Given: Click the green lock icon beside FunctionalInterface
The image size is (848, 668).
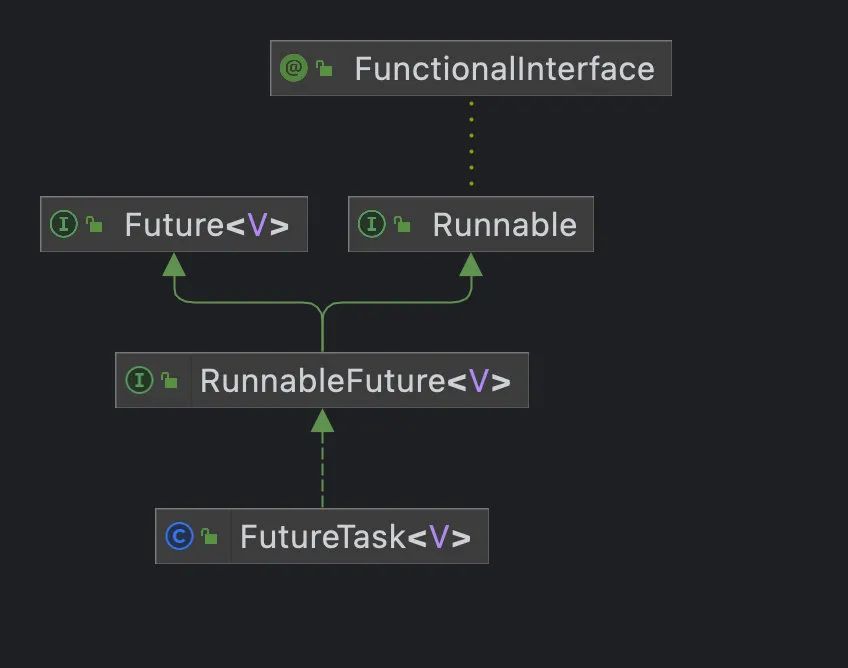Looking at the screenshot, I should [x=324, y=69].
